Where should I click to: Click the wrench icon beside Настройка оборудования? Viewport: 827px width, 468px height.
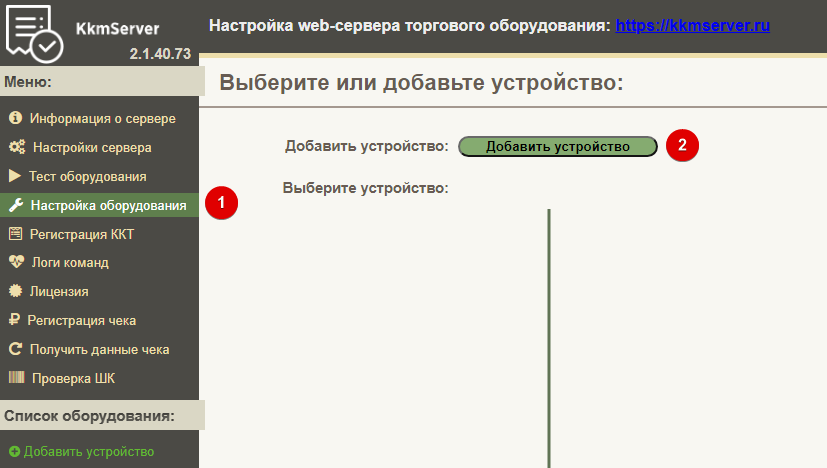(16, 205)
